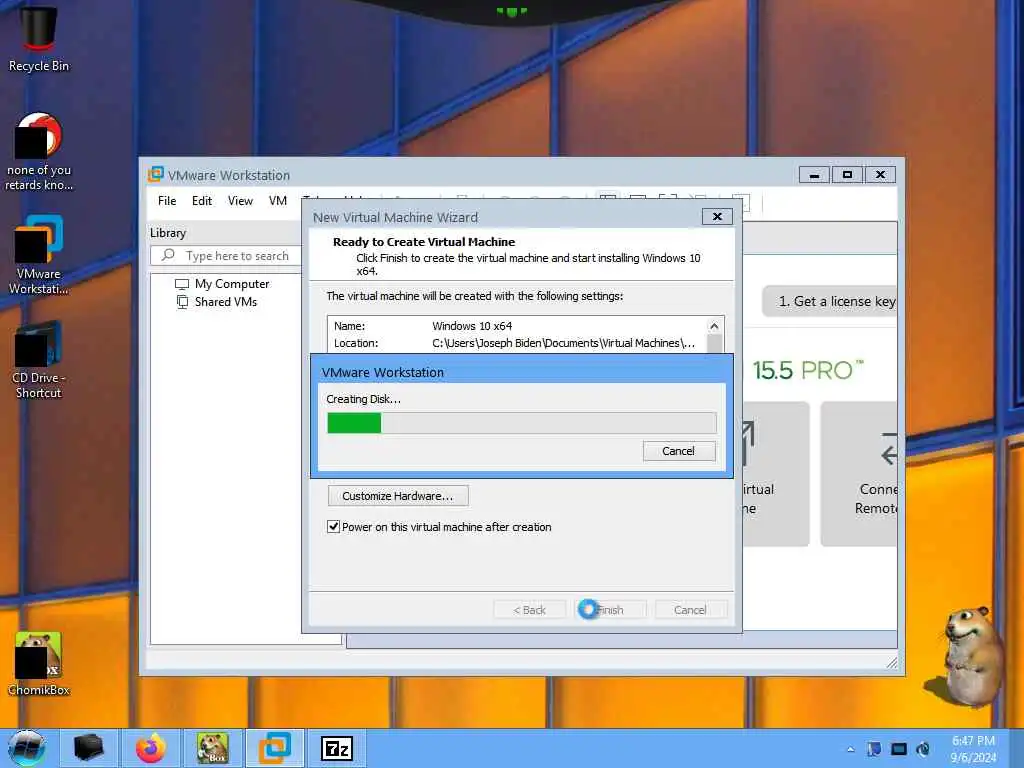This screenshot has height=768, width=1024.
Task: Cancel the Creating Disk operation
Action: (679, 451)
